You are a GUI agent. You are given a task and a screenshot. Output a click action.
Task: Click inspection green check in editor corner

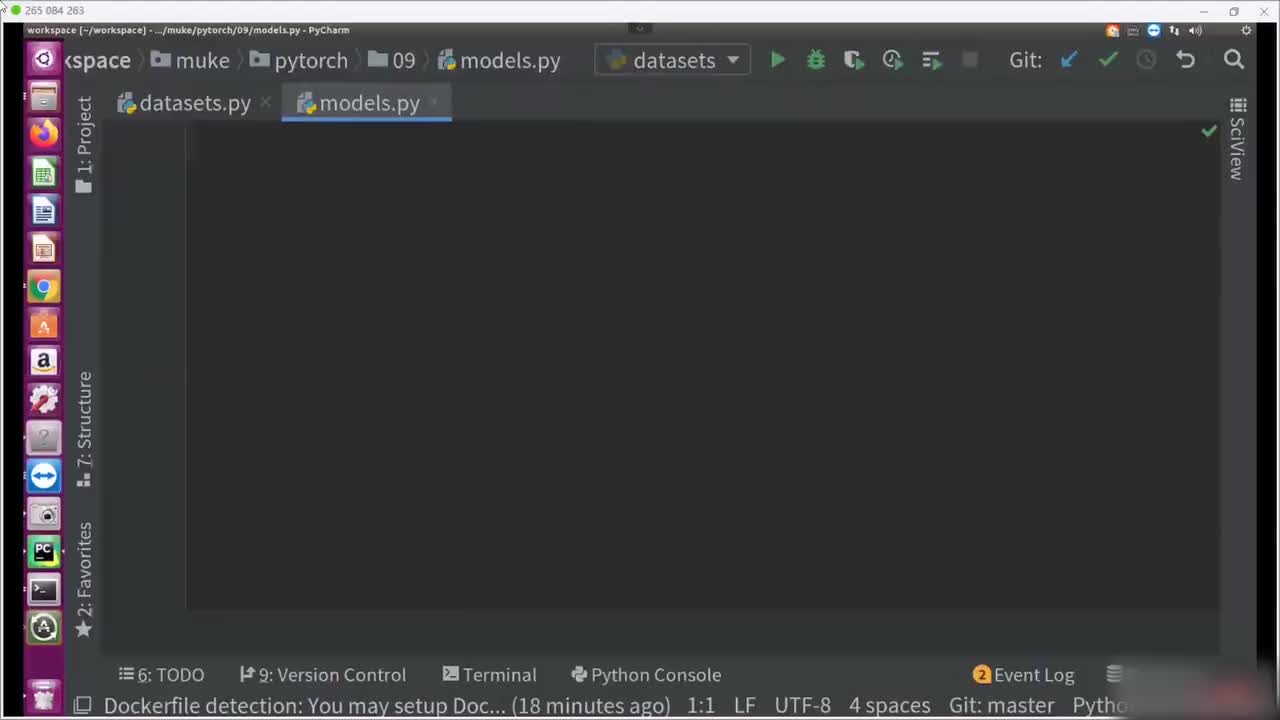click(1209, 131)
